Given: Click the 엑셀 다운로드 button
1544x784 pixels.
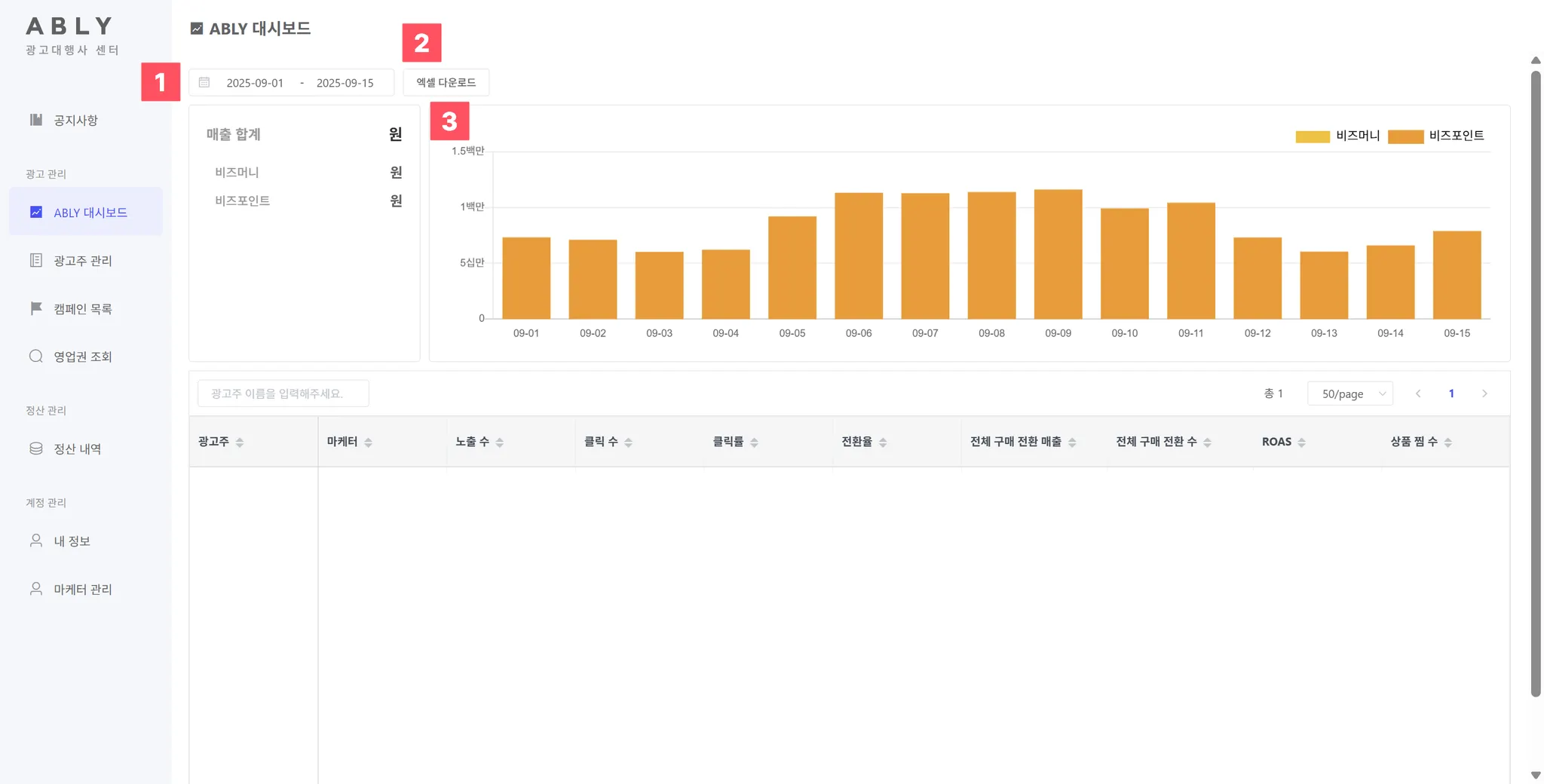Looking at the screenshot, I should point(446,82).
